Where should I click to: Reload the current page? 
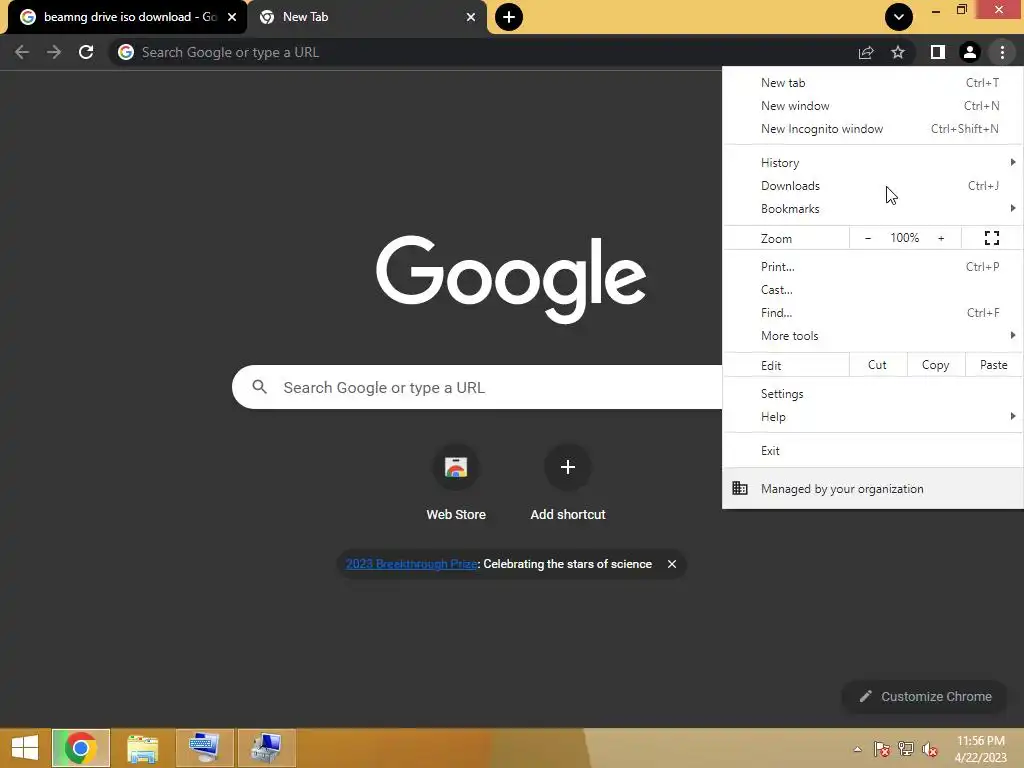pyautogui.click(x=86, y=52)
